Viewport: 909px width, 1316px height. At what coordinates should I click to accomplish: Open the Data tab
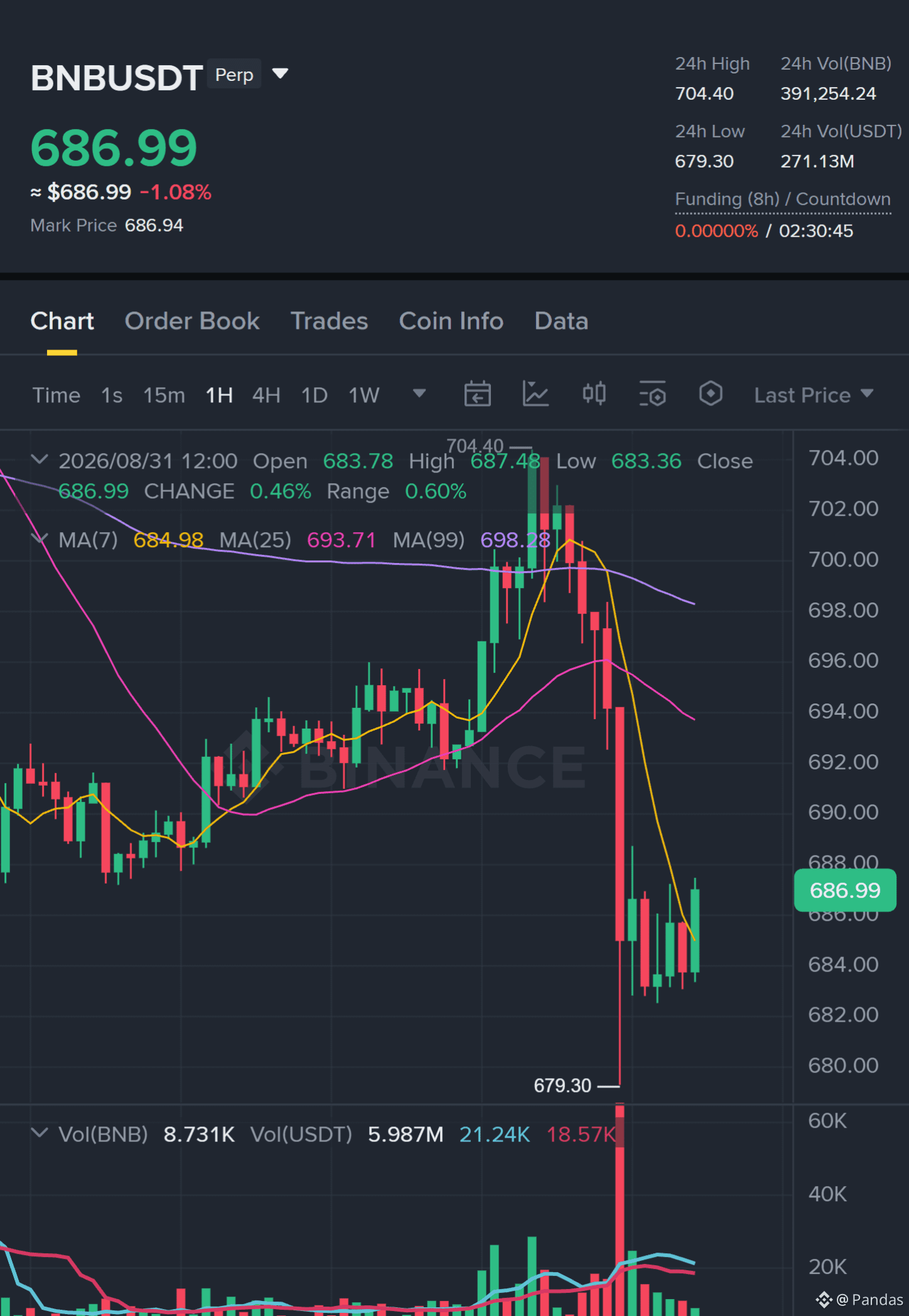tap(561, 321)
